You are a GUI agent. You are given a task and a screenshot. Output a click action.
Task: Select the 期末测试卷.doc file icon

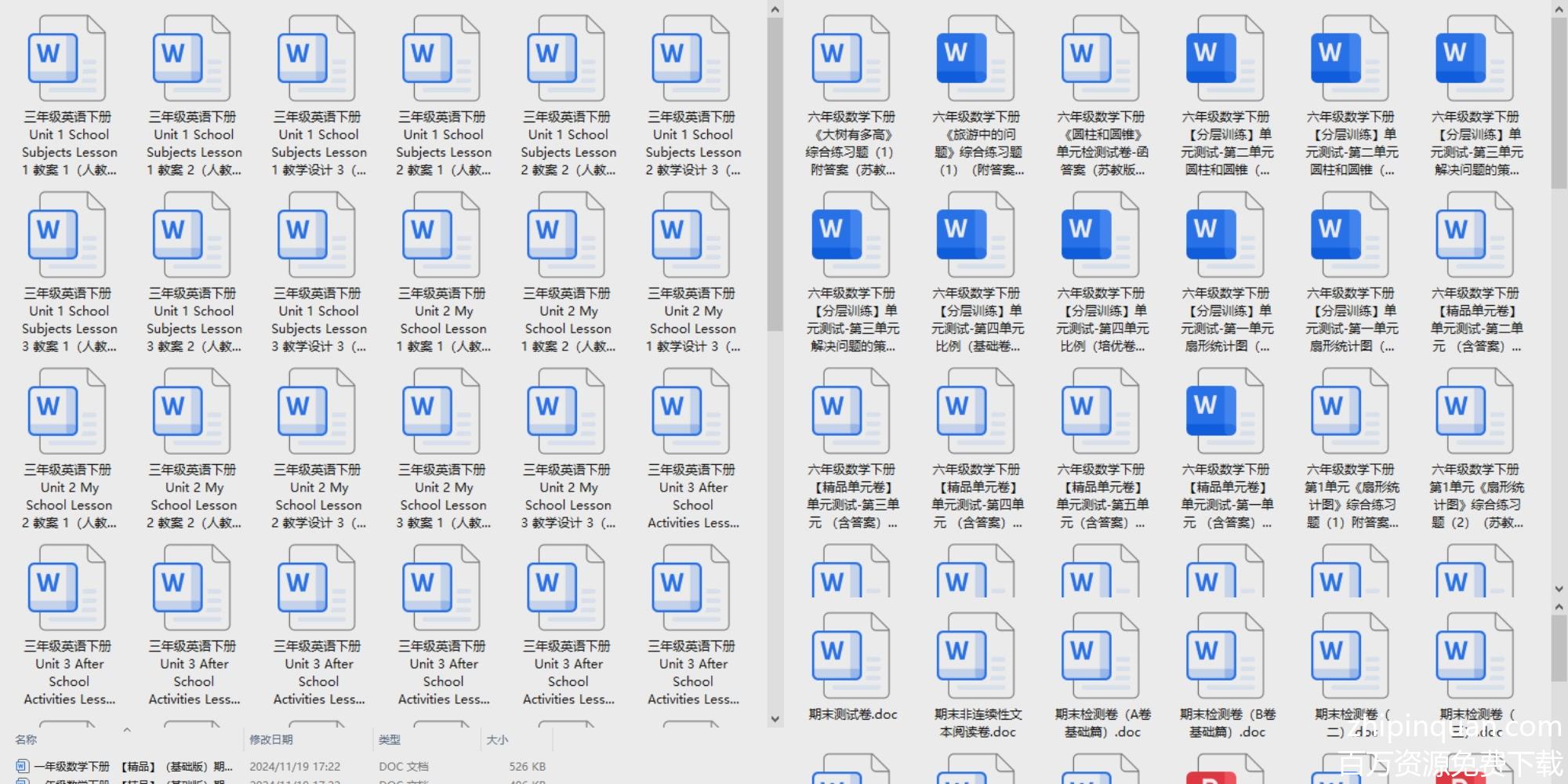(x=851, y=656)
